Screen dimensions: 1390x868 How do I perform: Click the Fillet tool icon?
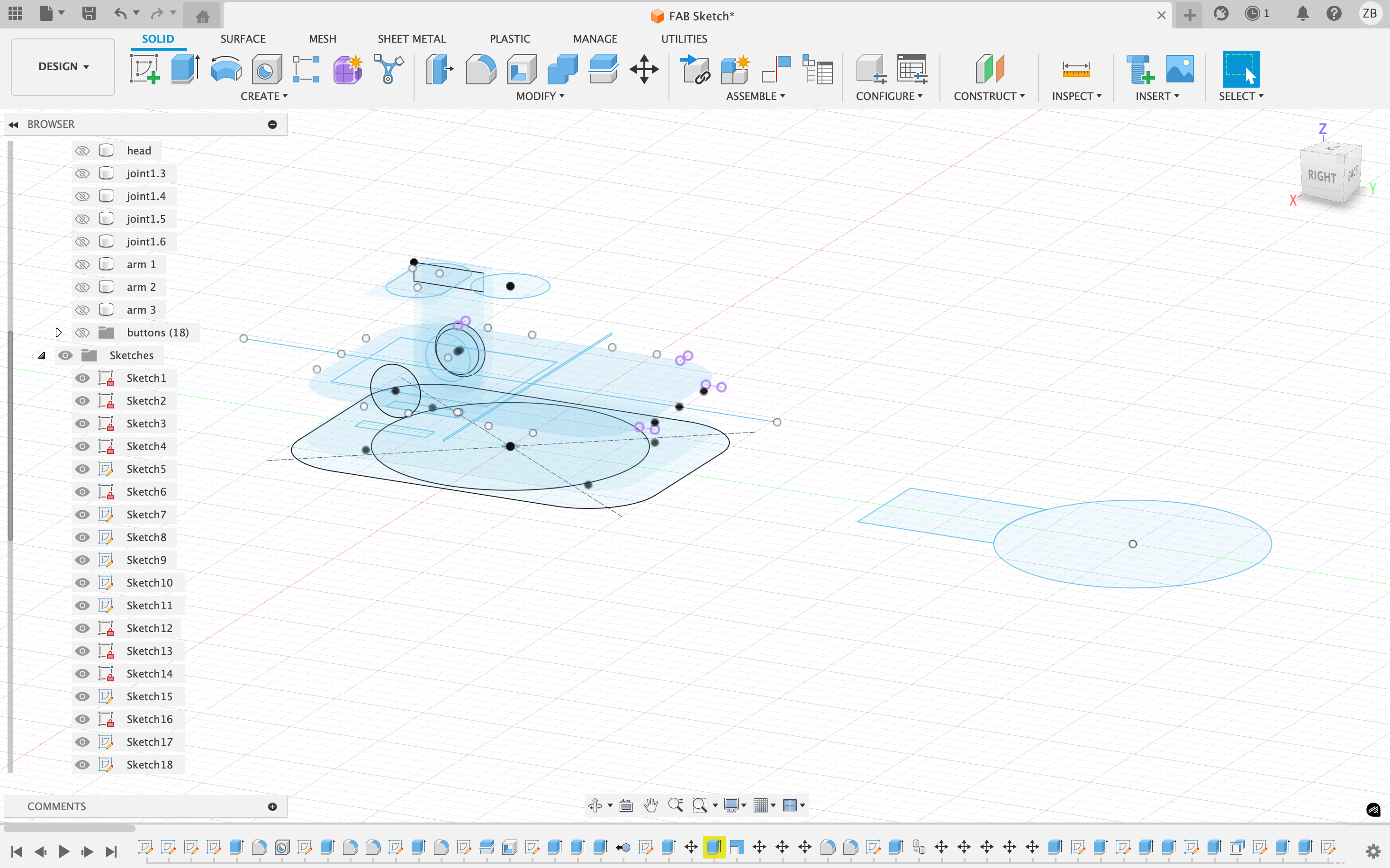[480, 70]
